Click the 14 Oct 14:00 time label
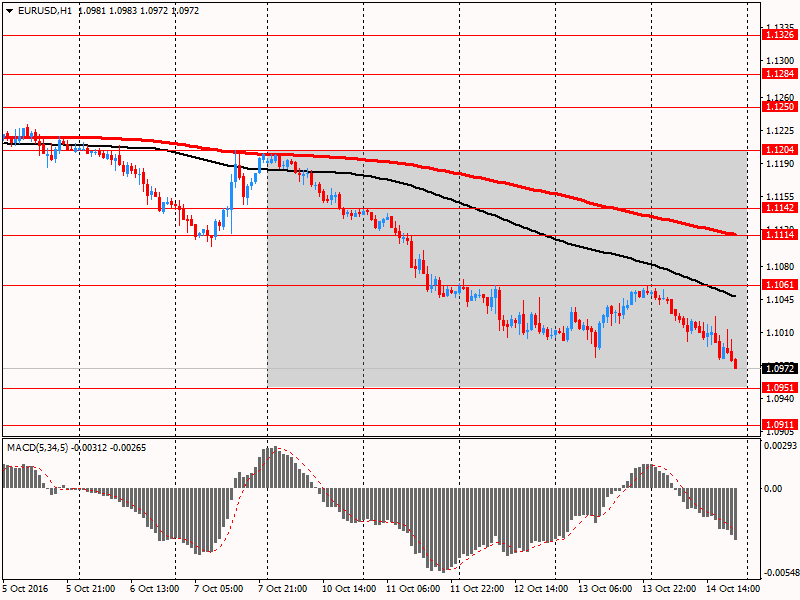The image size is (800, 600). (x=731, y=589)
